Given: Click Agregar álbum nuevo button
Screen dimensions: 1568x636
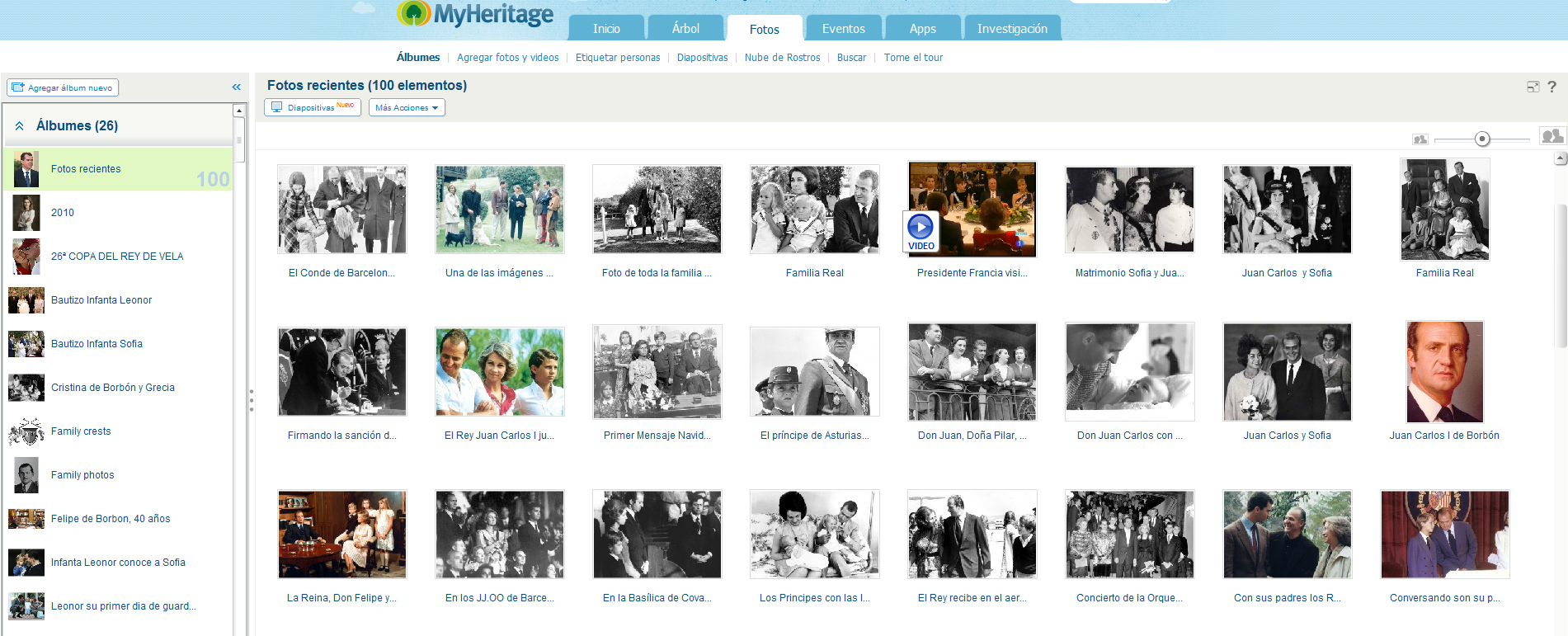Looking at the screenshot, I should pos(63,87).
